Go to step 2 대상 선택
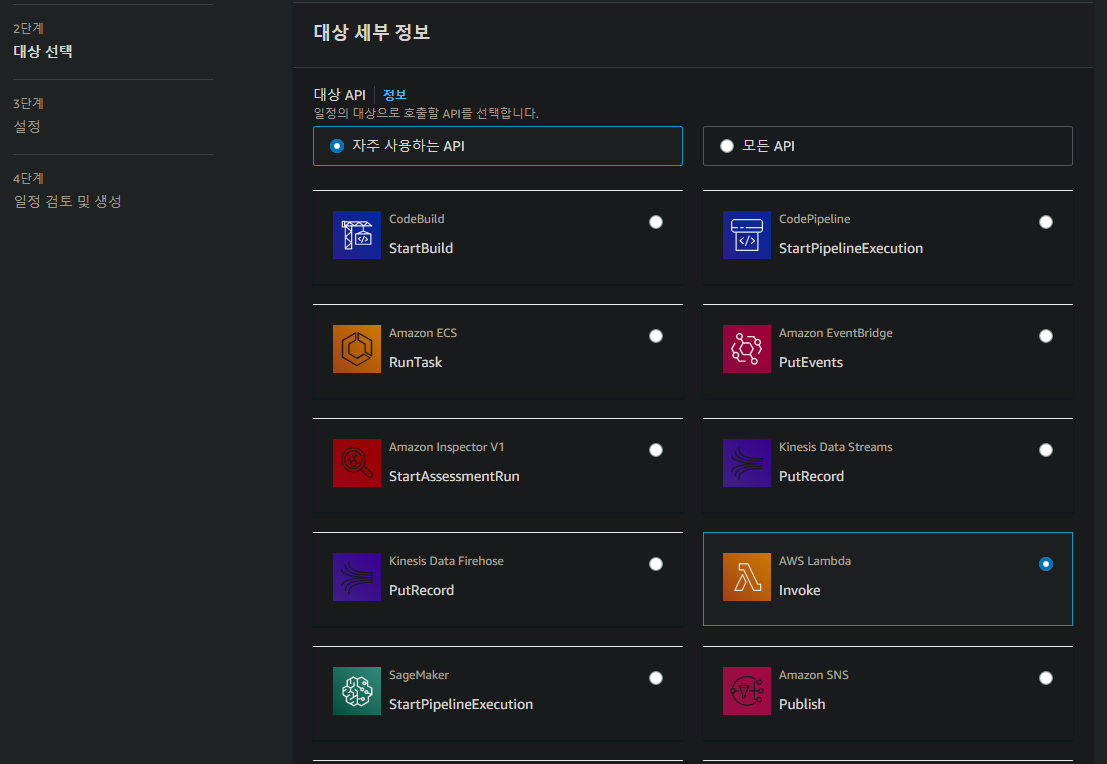 (x=43, y=52)
